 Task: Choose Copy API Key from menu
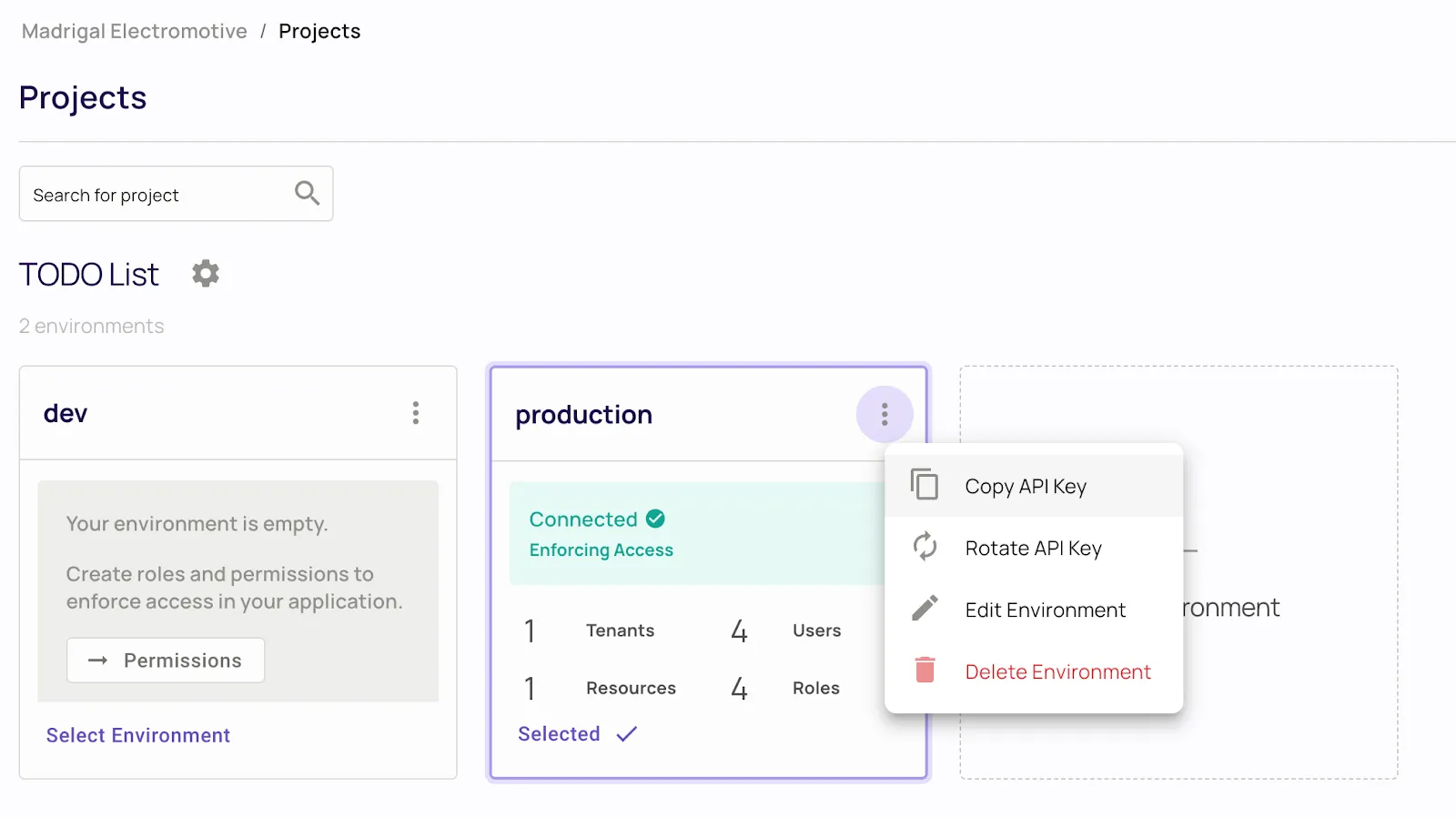click(x=1026, y=487)
